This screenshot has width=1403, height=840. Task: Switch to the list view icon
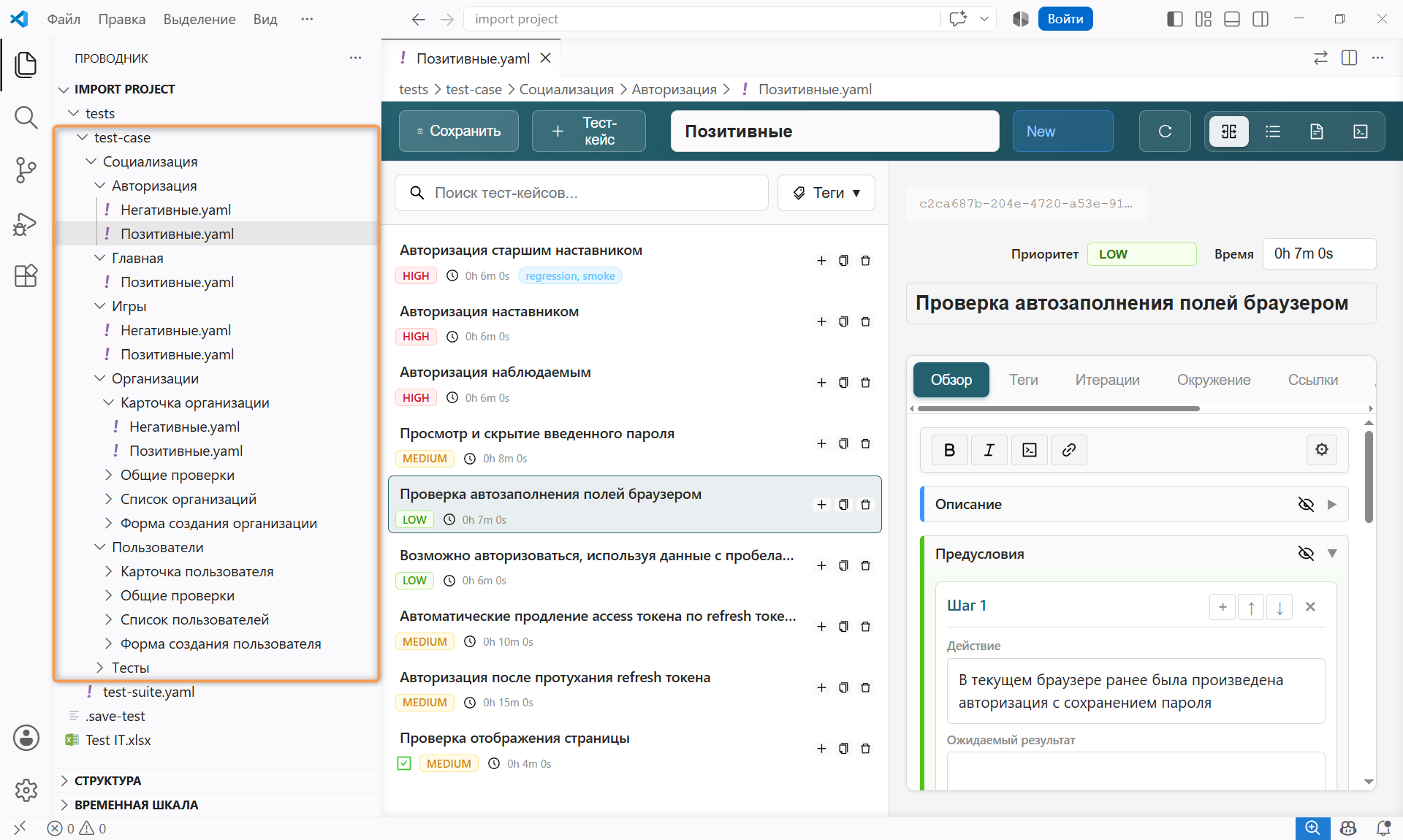coord(1273,131)
